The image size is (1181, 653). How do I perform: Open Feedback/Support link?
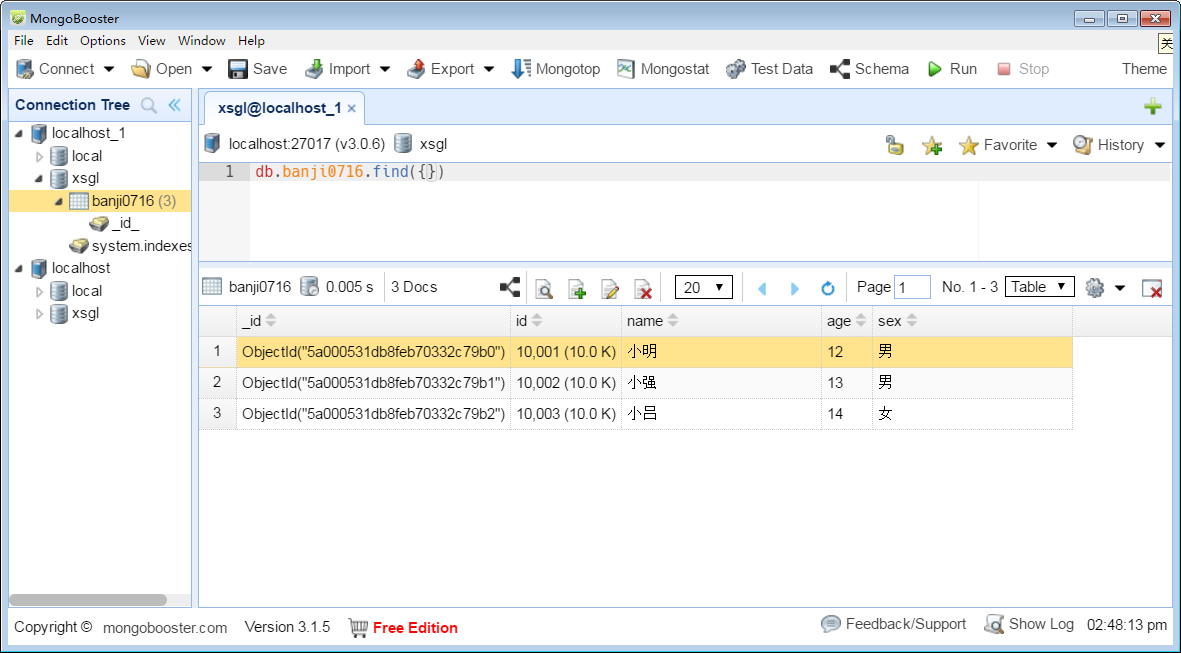[893, 624]
